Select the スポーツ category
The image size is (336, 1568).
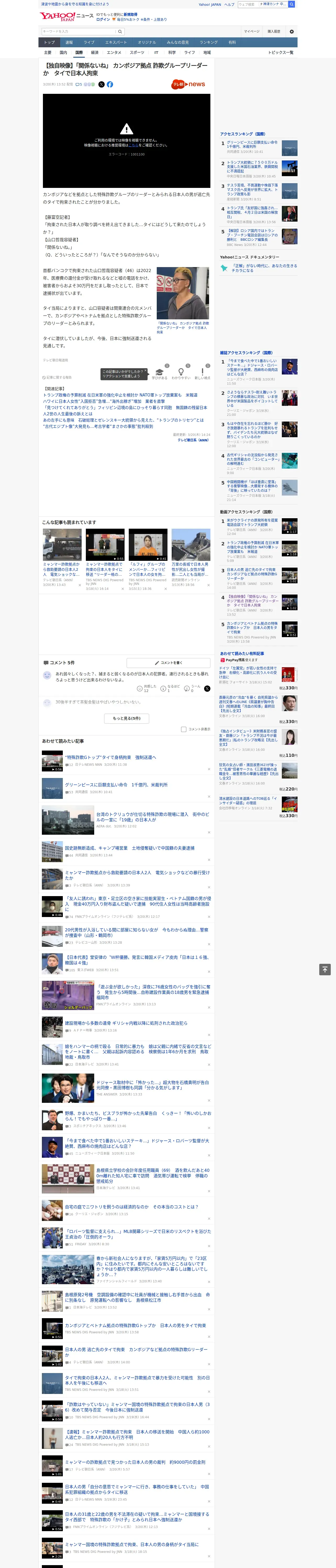tap(137, 52)
